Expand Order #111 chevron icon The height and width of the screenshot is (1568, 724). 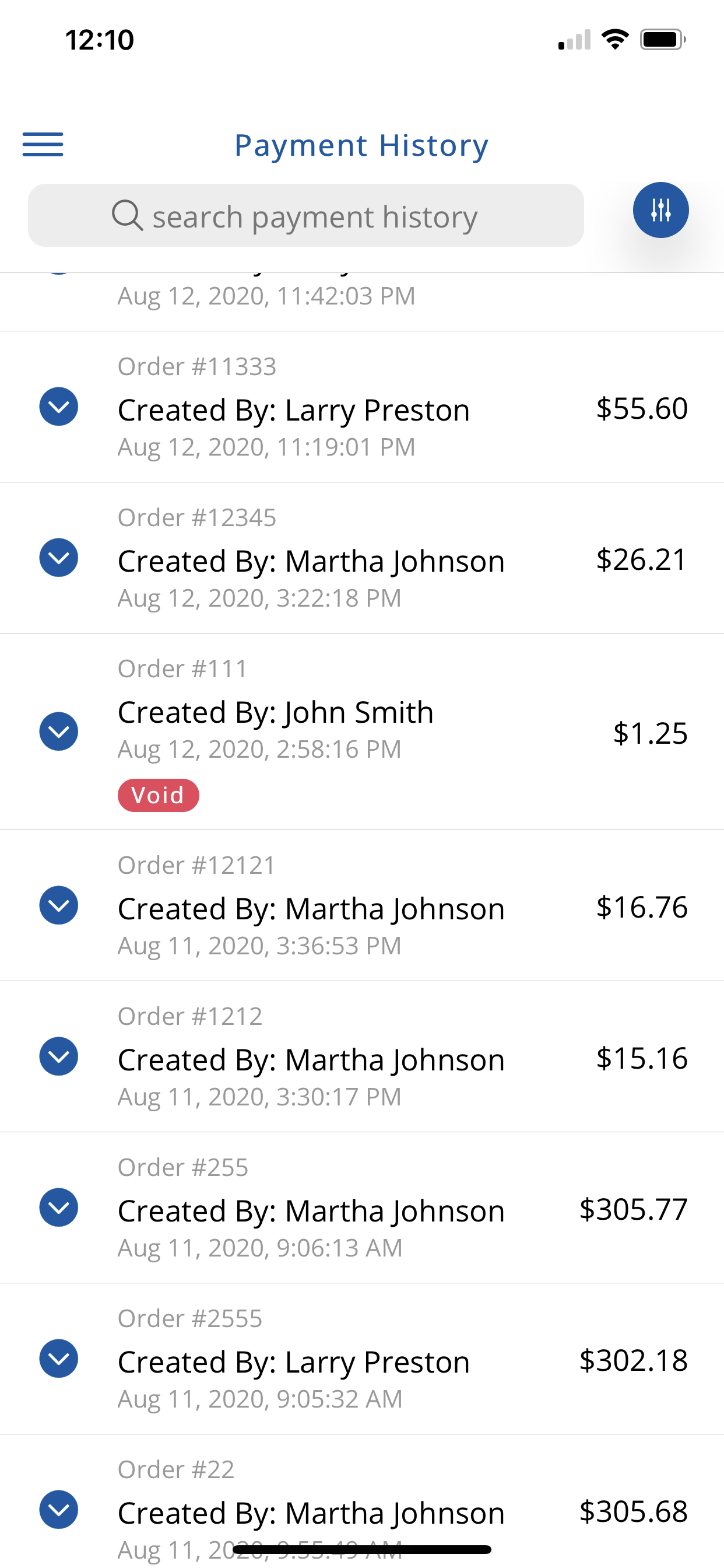[58, 731]
